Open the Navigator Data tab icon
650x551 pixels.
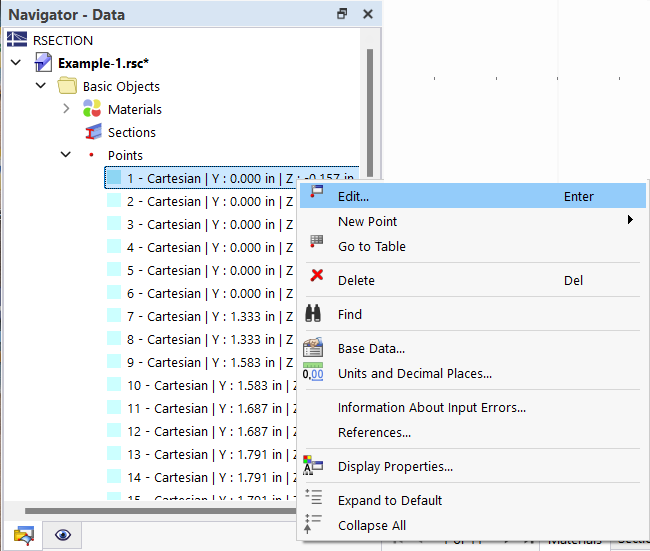point(24,535)
